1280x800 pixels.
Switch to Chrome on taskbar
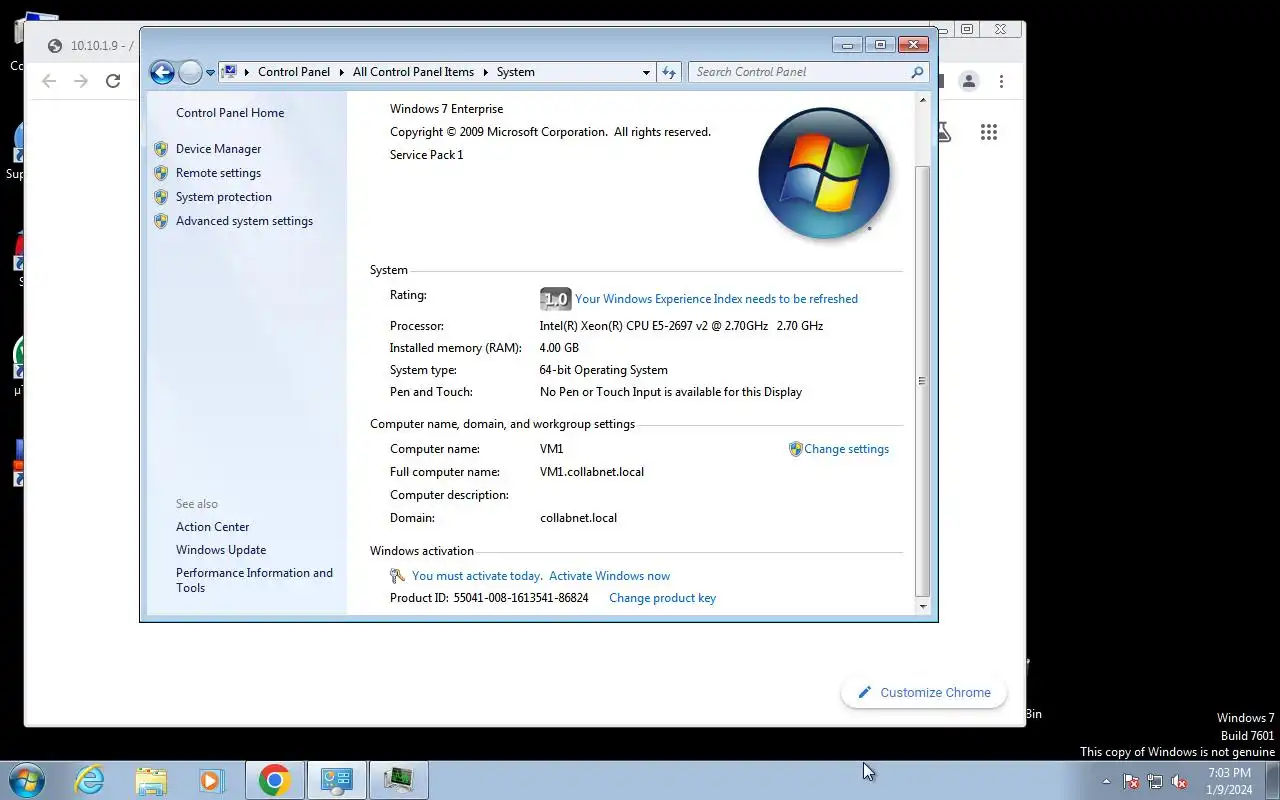(x=274, y=780)
